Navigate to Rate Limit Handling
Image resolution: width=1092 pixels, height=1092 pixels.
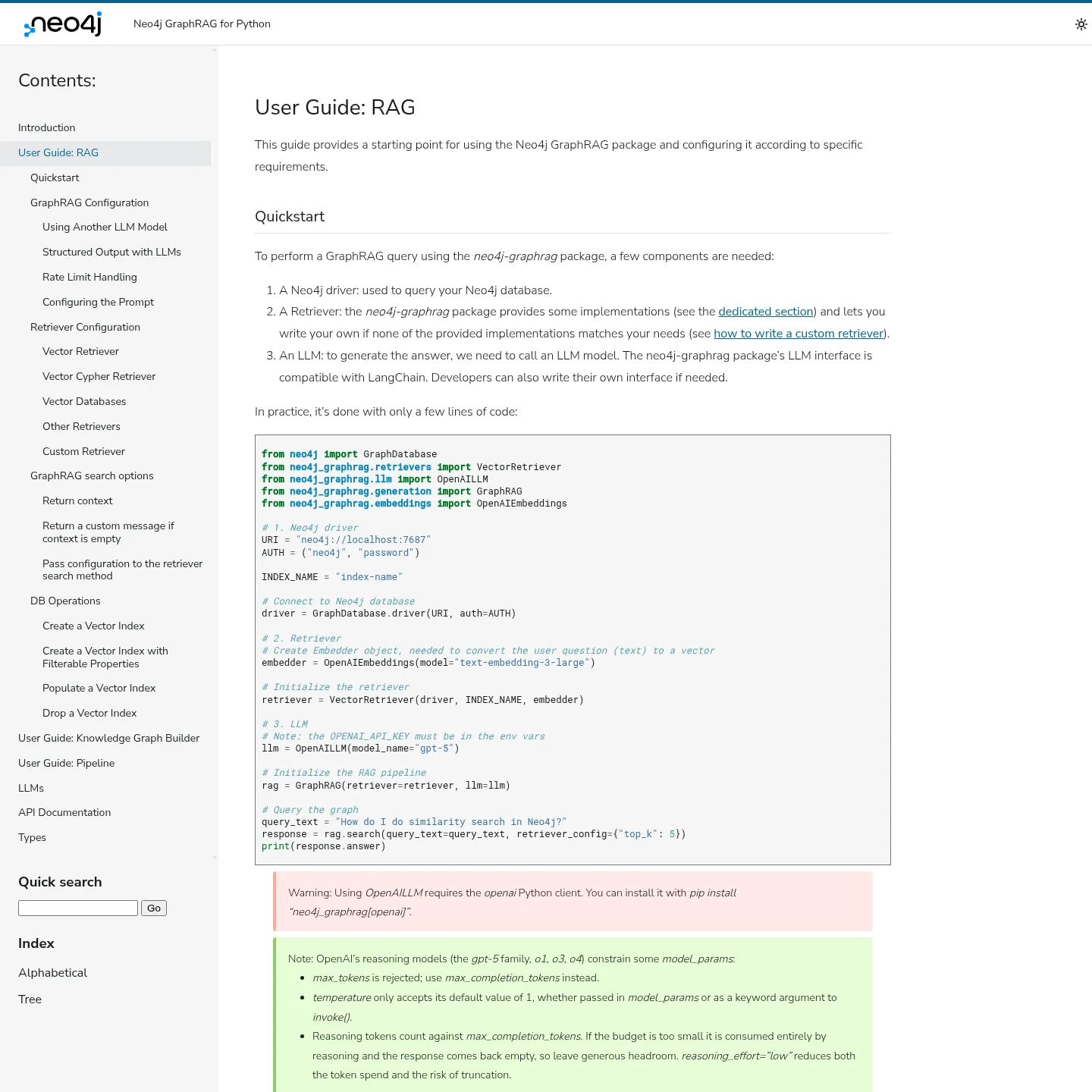pyautogui.click(x=89, y=277)
